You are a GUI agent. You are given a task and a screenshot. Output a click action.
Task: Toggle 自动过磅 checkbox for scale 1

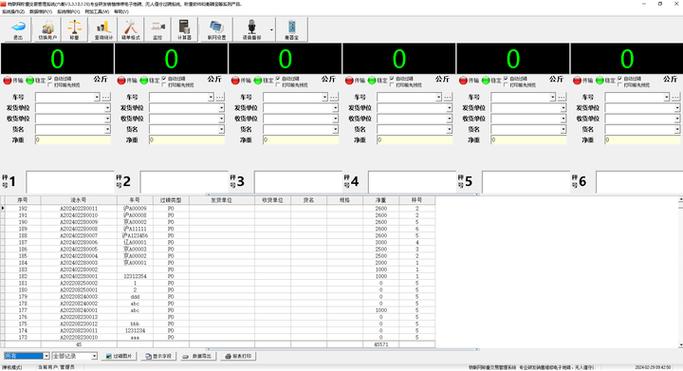(50, 78)
